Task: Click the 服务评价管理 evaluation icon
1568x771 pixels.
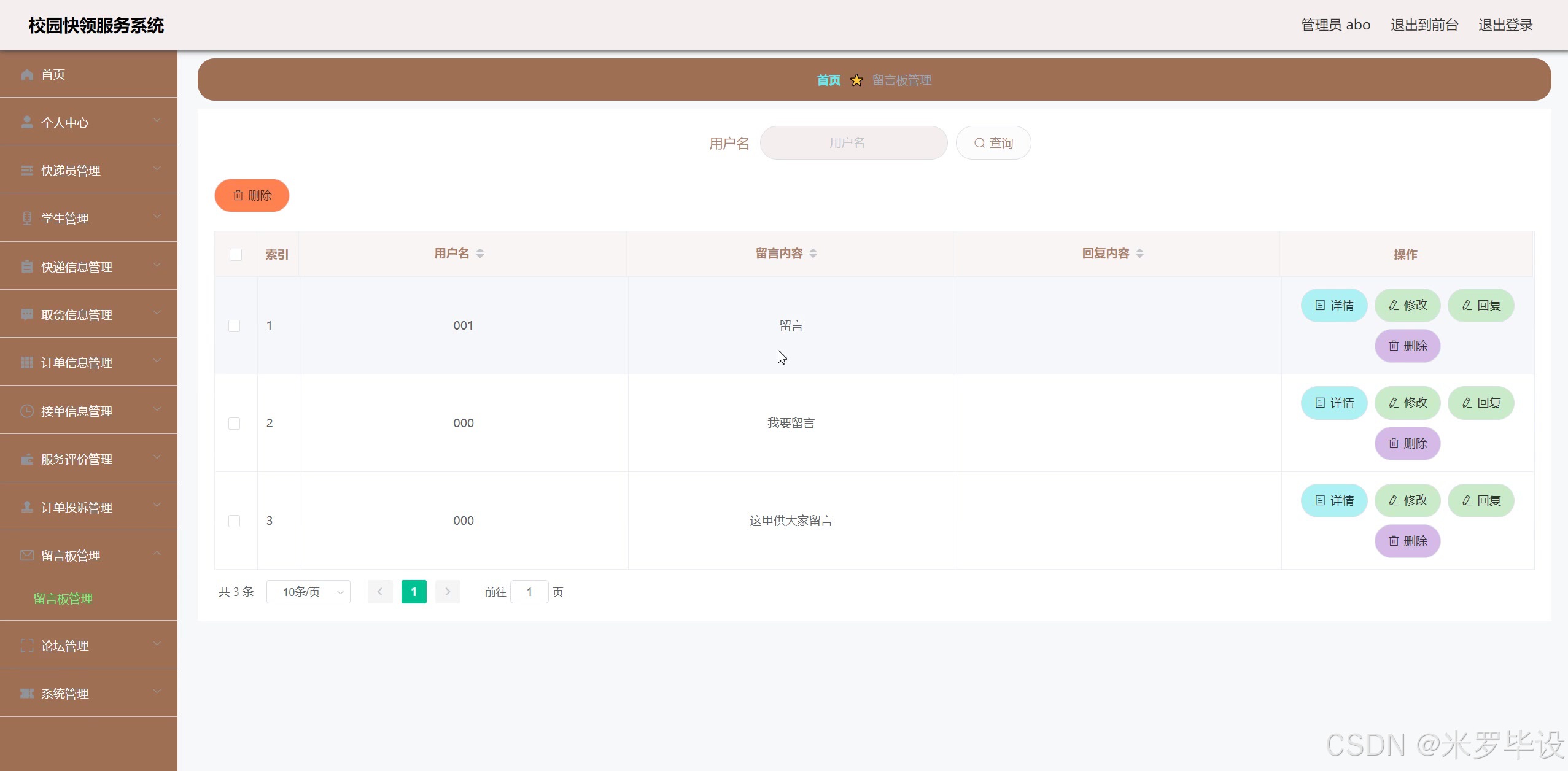Action: [x=26, y=459]
